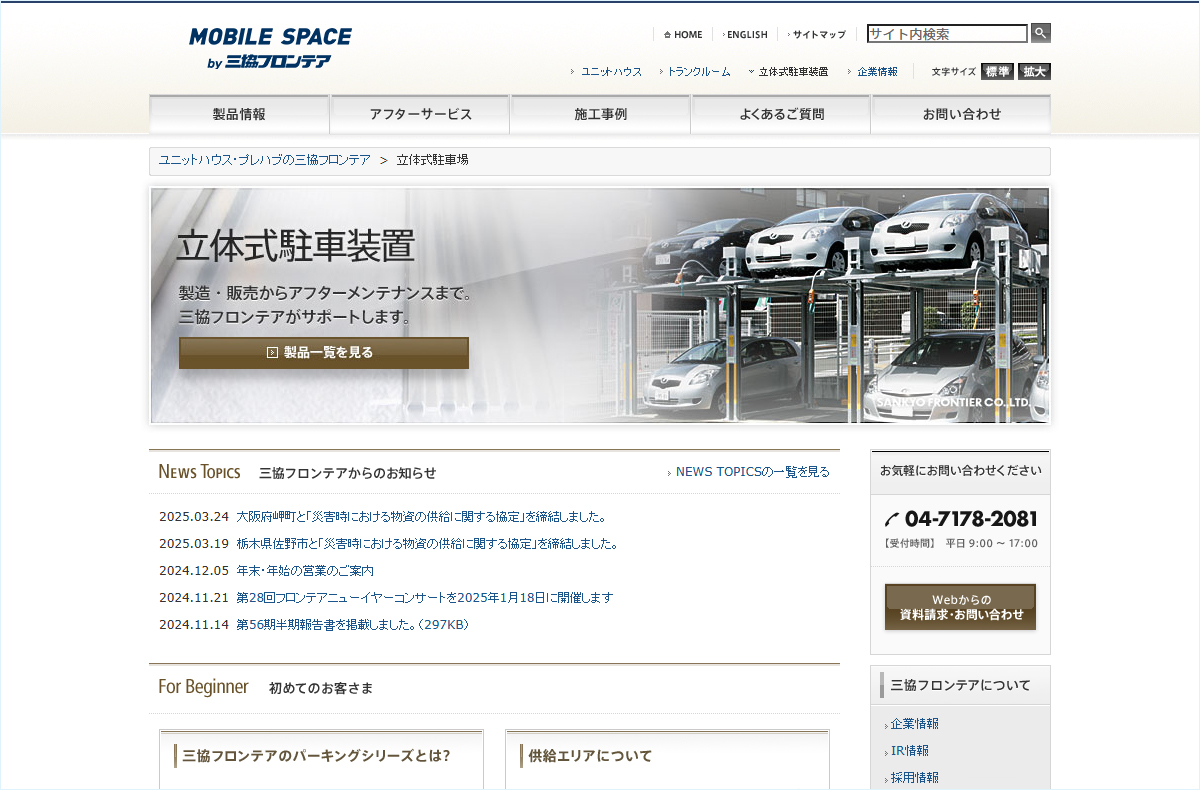Open the アフターサービス tab
Image resolution: width=1200 pixels, height=790 pixels.
point(420,114)
